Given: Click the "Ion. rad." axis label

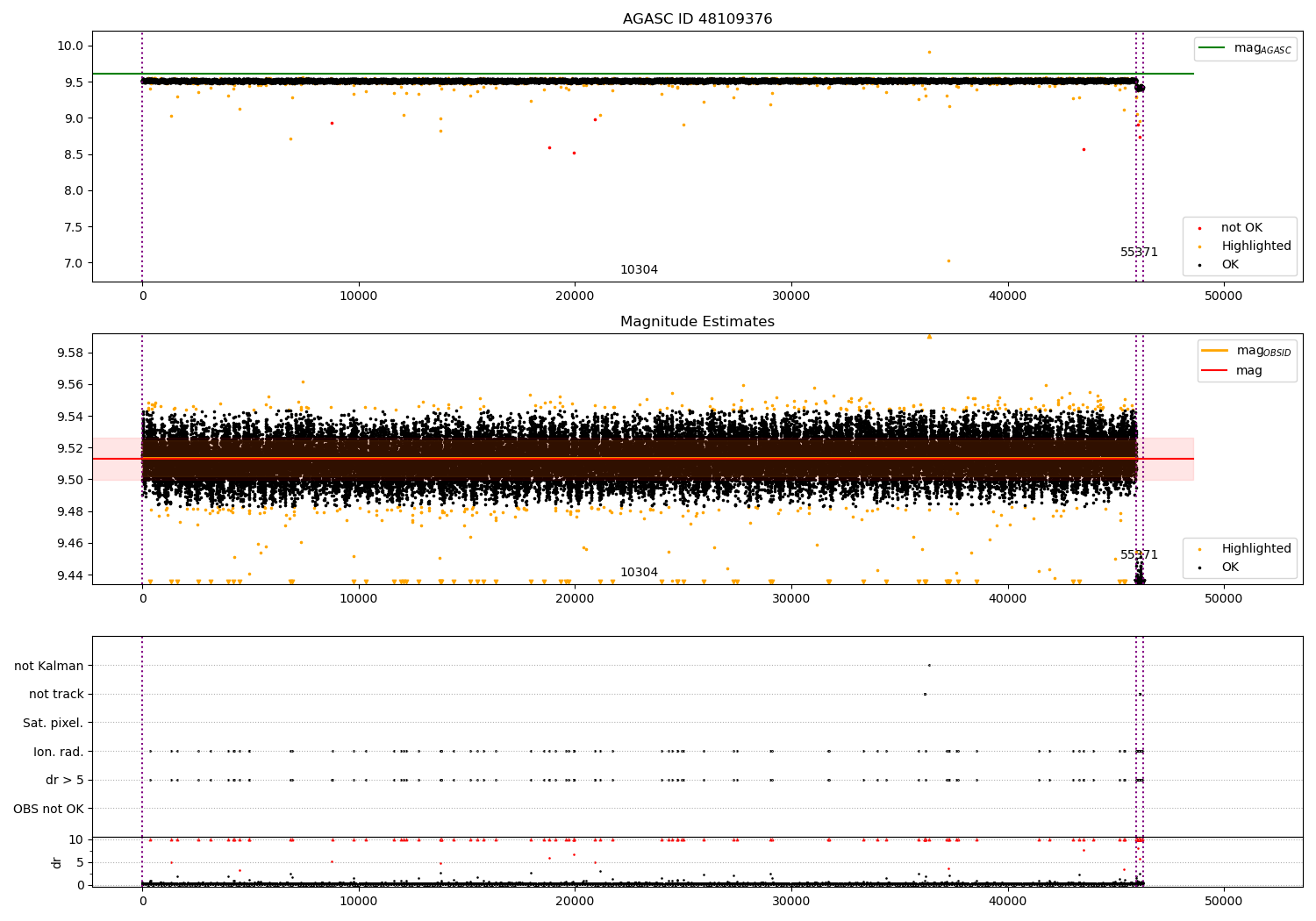Looking at the screenshot, I should coord(59,752).
